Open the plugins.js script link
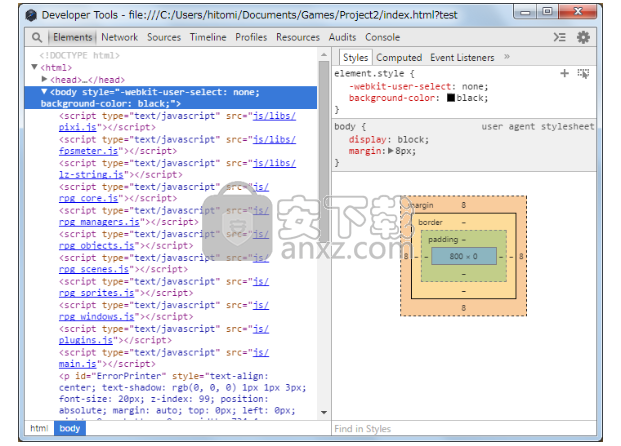 [x=86, y=340]
